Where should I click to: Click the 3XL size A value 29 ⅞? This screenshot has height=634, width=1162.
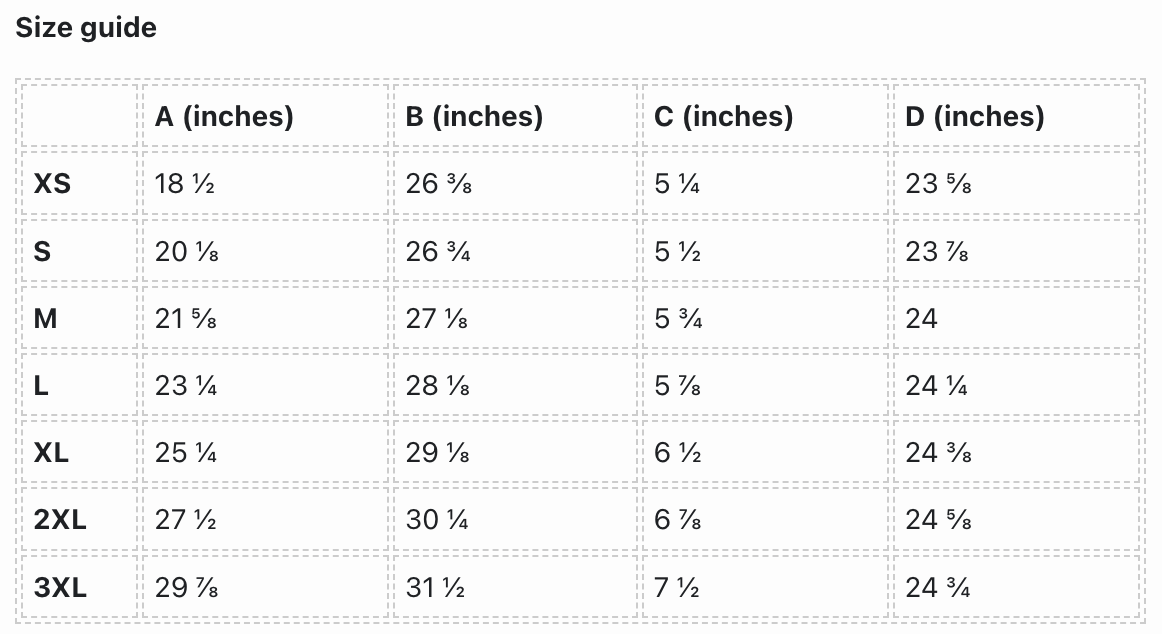coord(187,588)
